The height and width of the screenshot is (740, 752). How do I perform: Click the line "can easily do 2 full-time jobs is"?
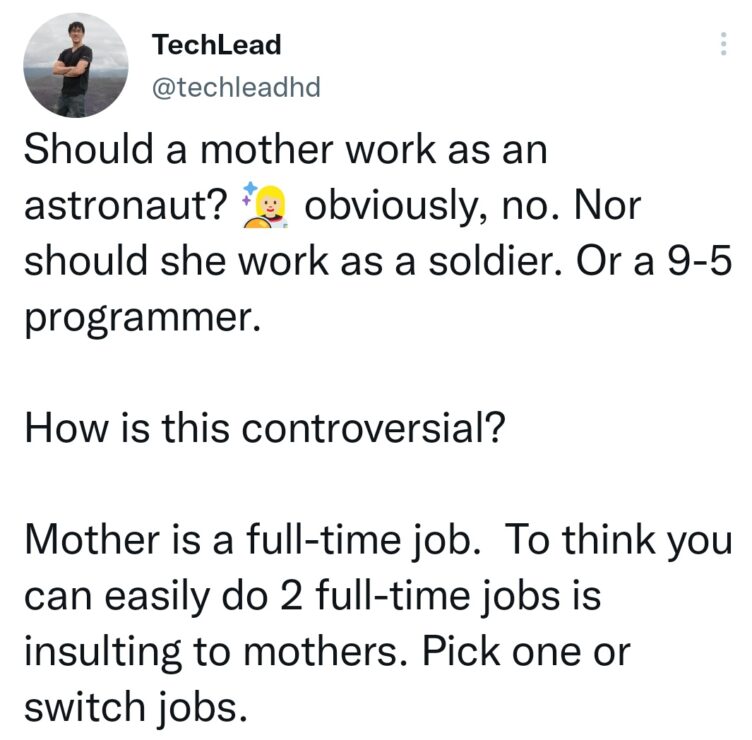(312, 597)
